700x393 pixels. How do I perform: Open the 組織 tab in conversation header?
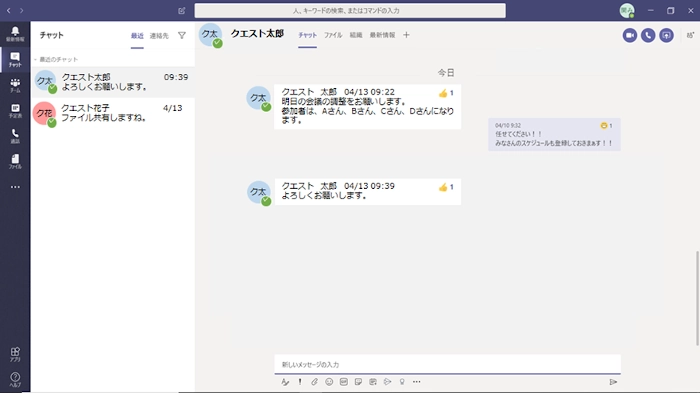pos(356,35)
